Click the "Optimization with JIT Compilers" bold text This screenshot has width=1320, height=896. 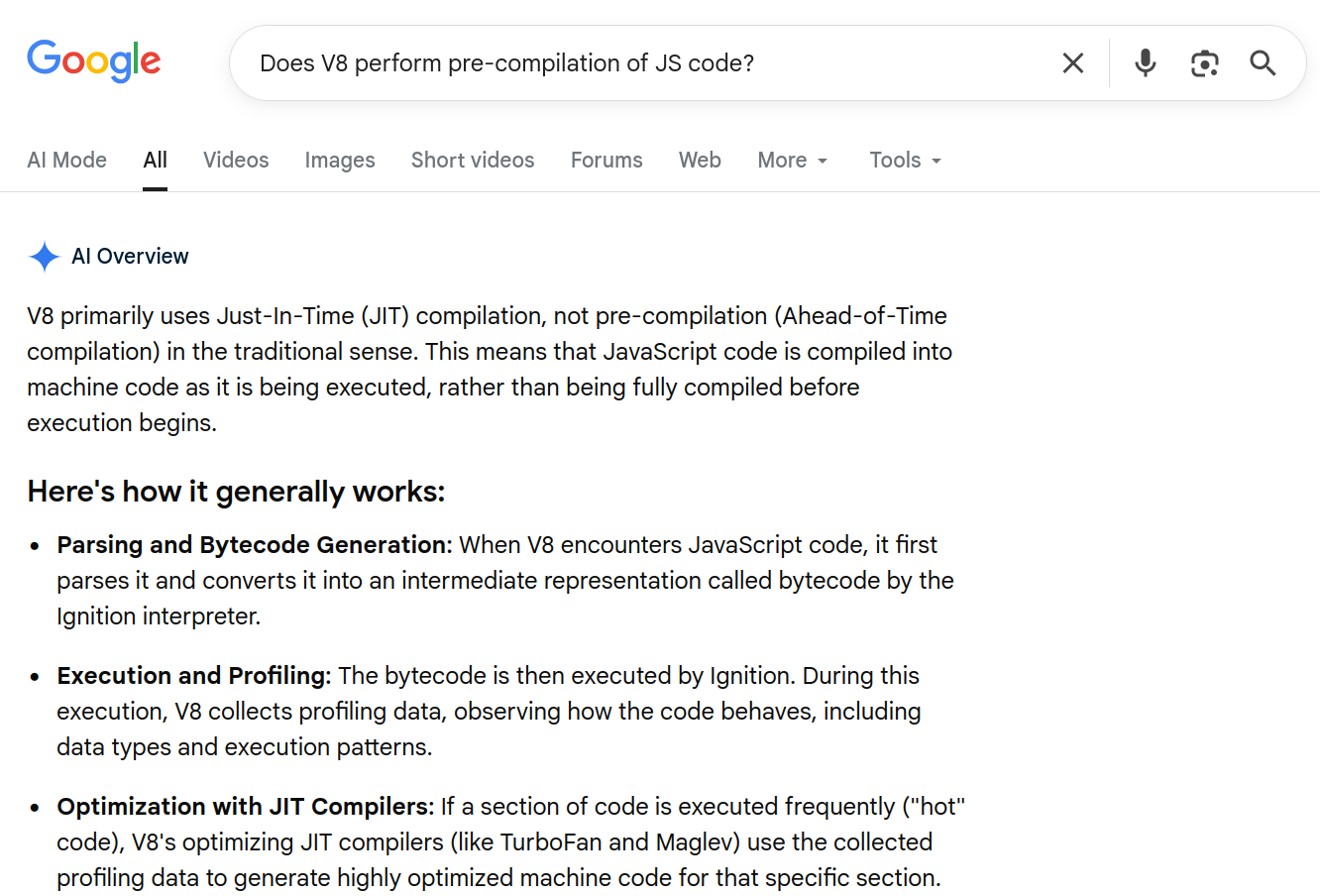[245, 807]
